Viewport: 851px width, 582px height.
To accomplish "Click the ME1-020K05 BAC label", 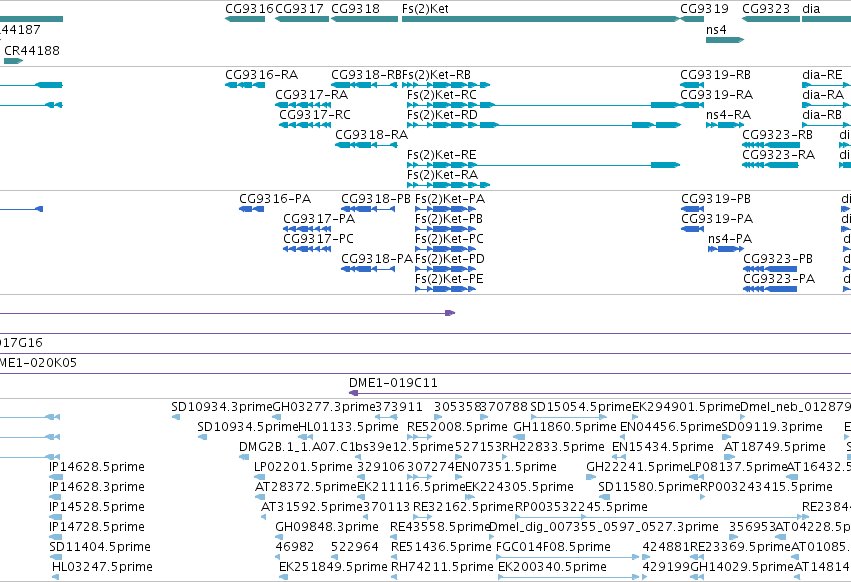I will (38, 363).
